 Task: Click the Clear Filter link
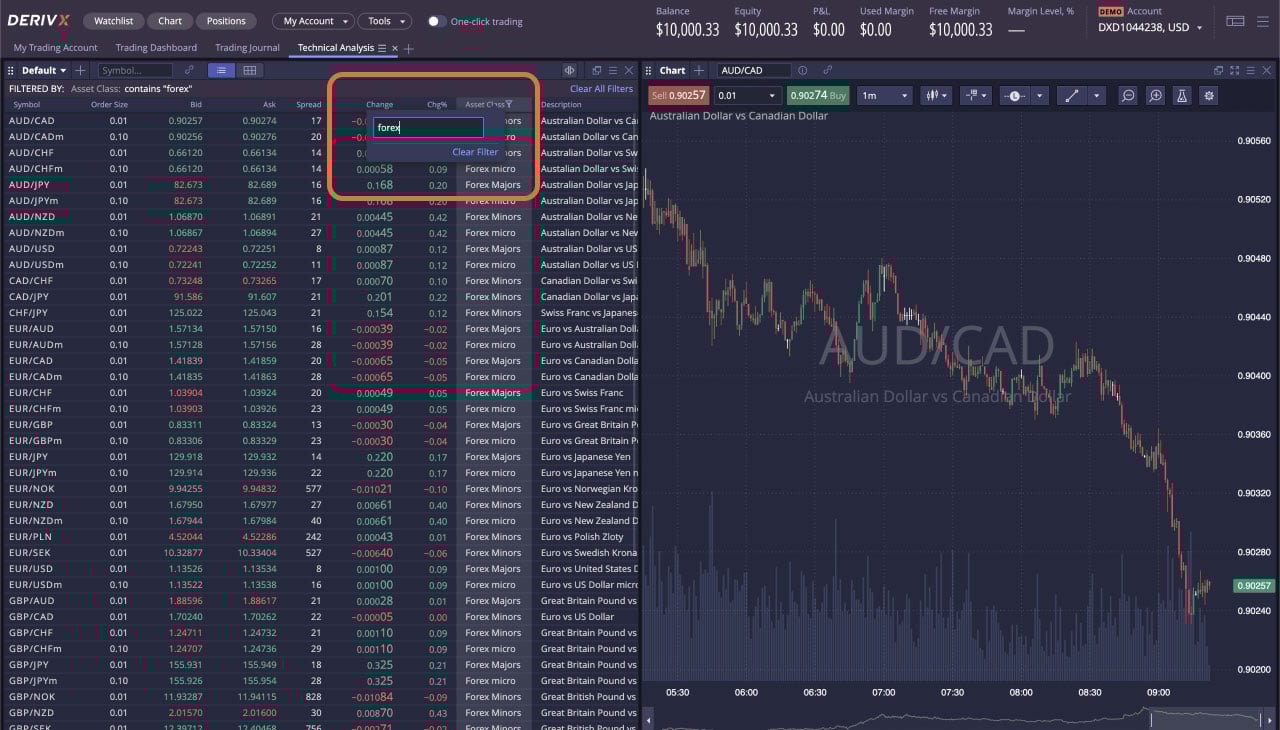pos(474,152)
